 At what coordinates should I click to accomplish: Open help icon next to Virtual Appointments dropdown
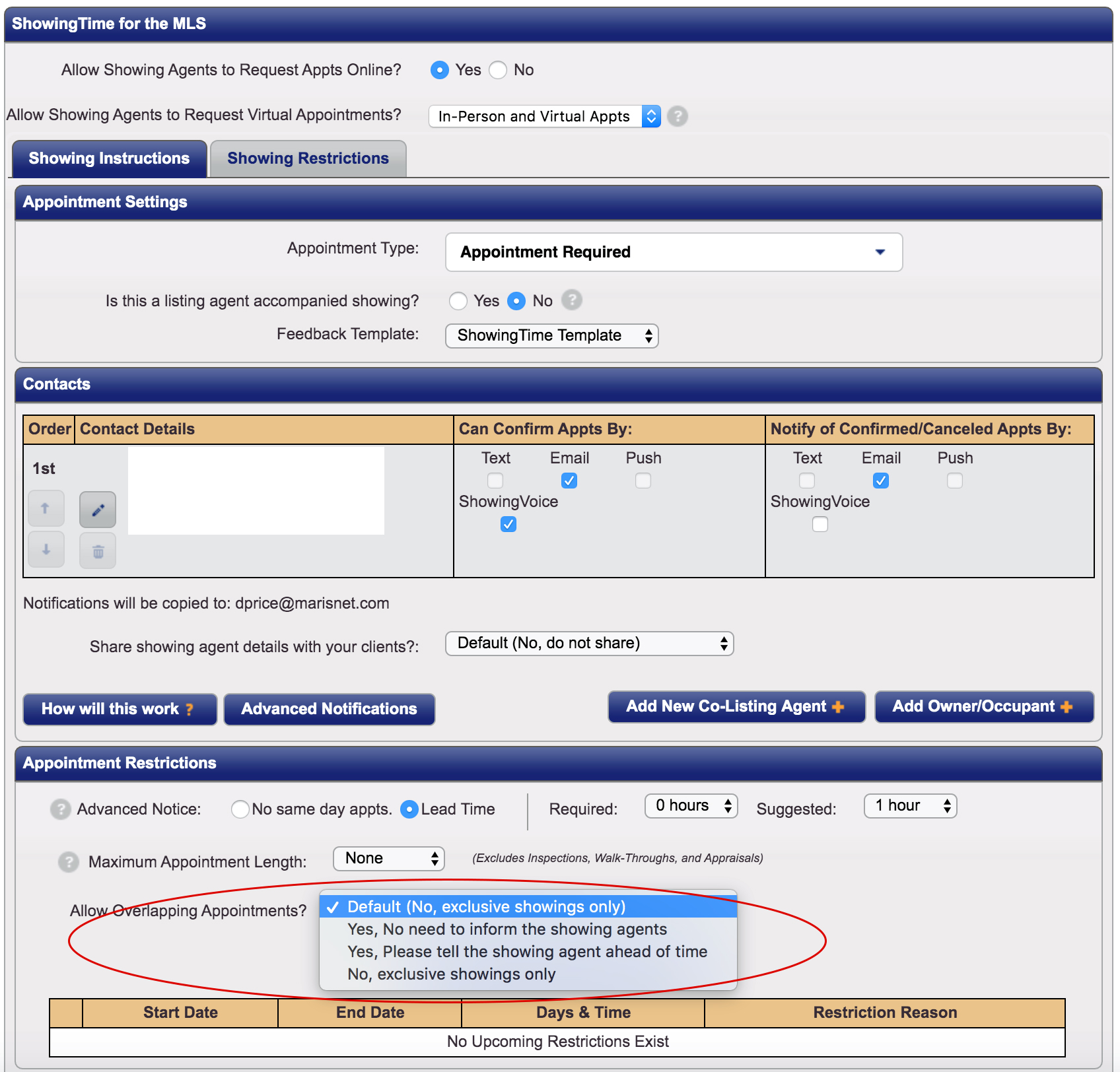pos(677,116)
